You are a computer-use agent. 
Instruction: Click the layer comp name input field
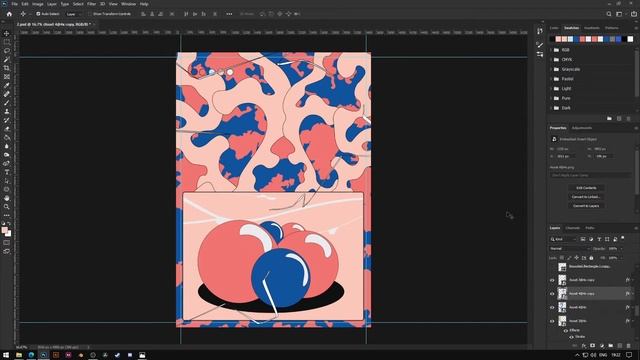pyautogui.click(x=590, y=175)
